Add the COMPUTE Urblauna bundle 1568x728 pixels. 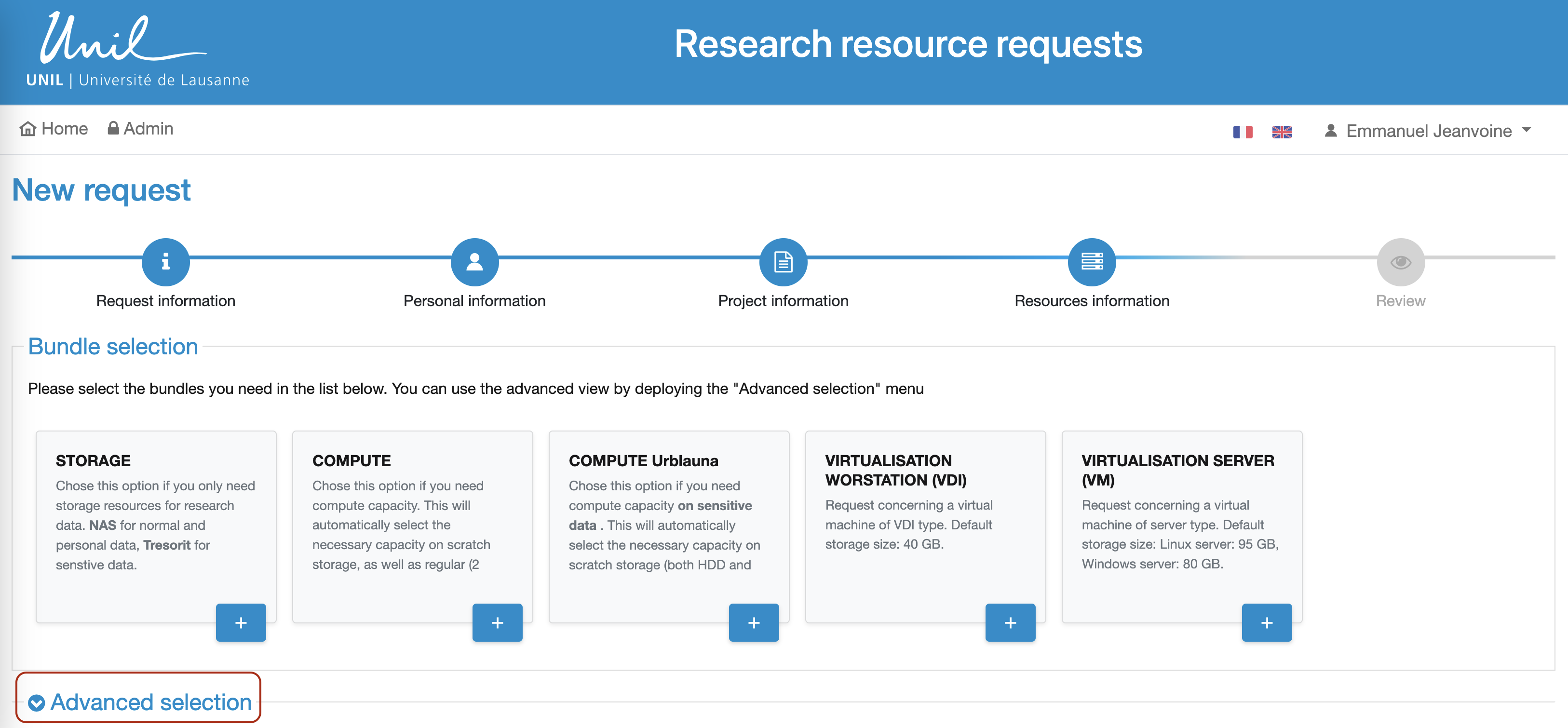click(754, 622)
